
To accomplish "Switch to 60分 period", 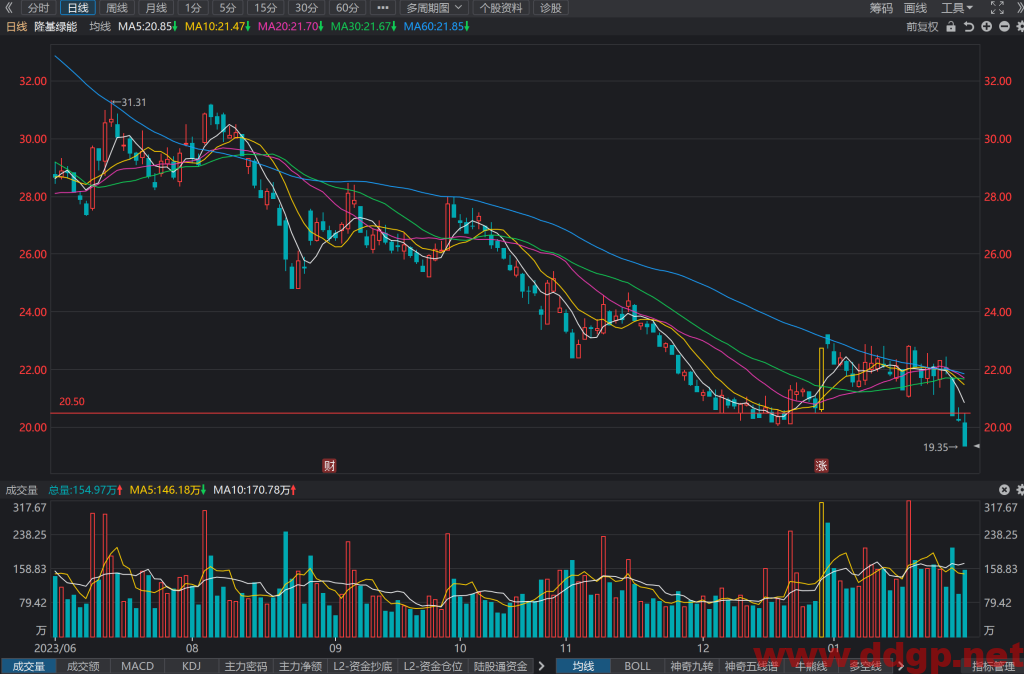I will click(347, 8).
